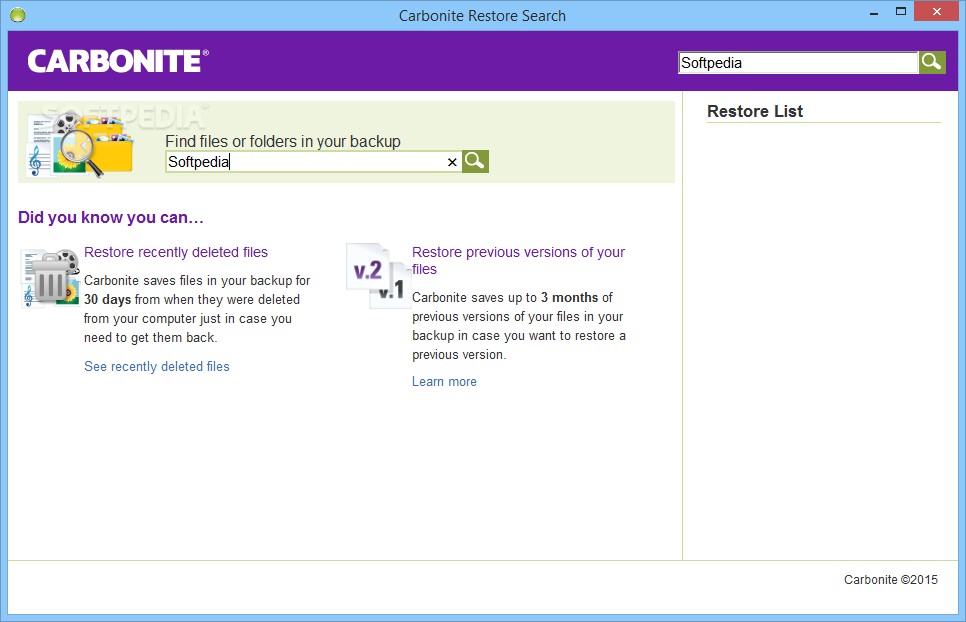Clear the Find files search text with X

(452, 162)
